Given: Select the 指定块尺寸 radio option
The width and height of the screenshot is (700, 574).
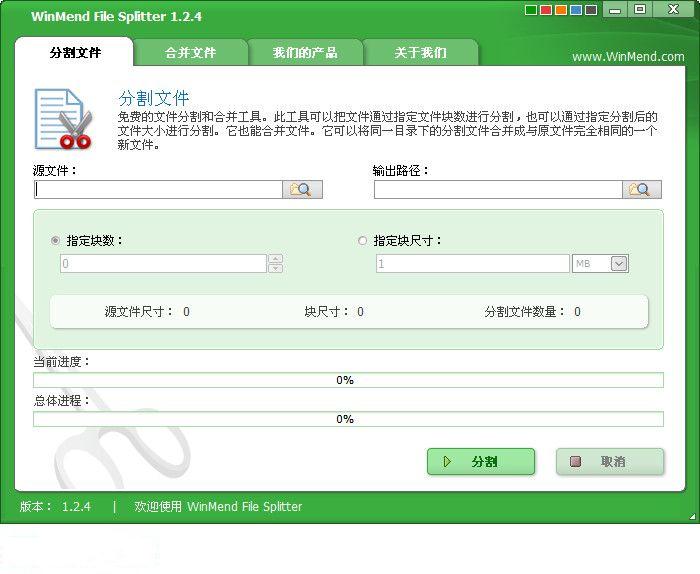Looking at the screenshot, I should pos(362,241).
